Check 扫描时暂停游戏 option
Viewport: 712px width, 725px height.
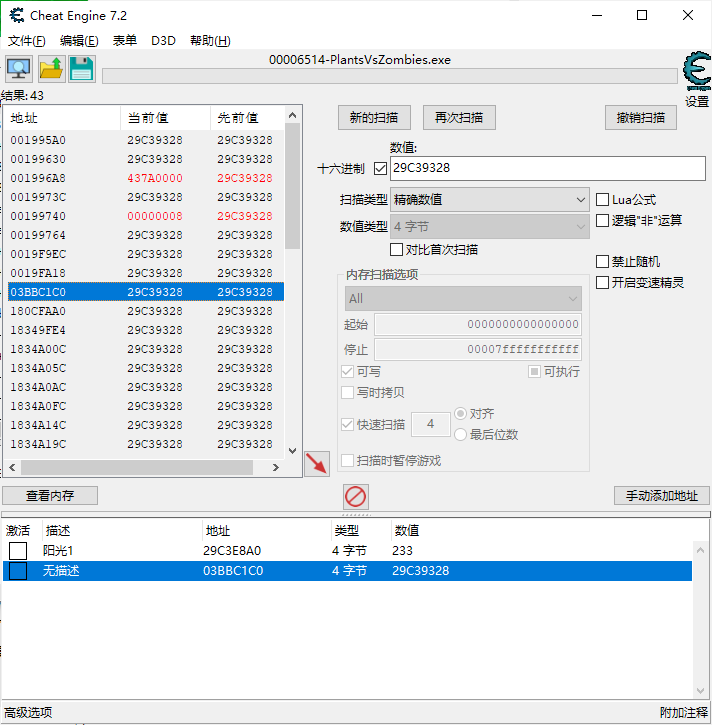point(347,461)
